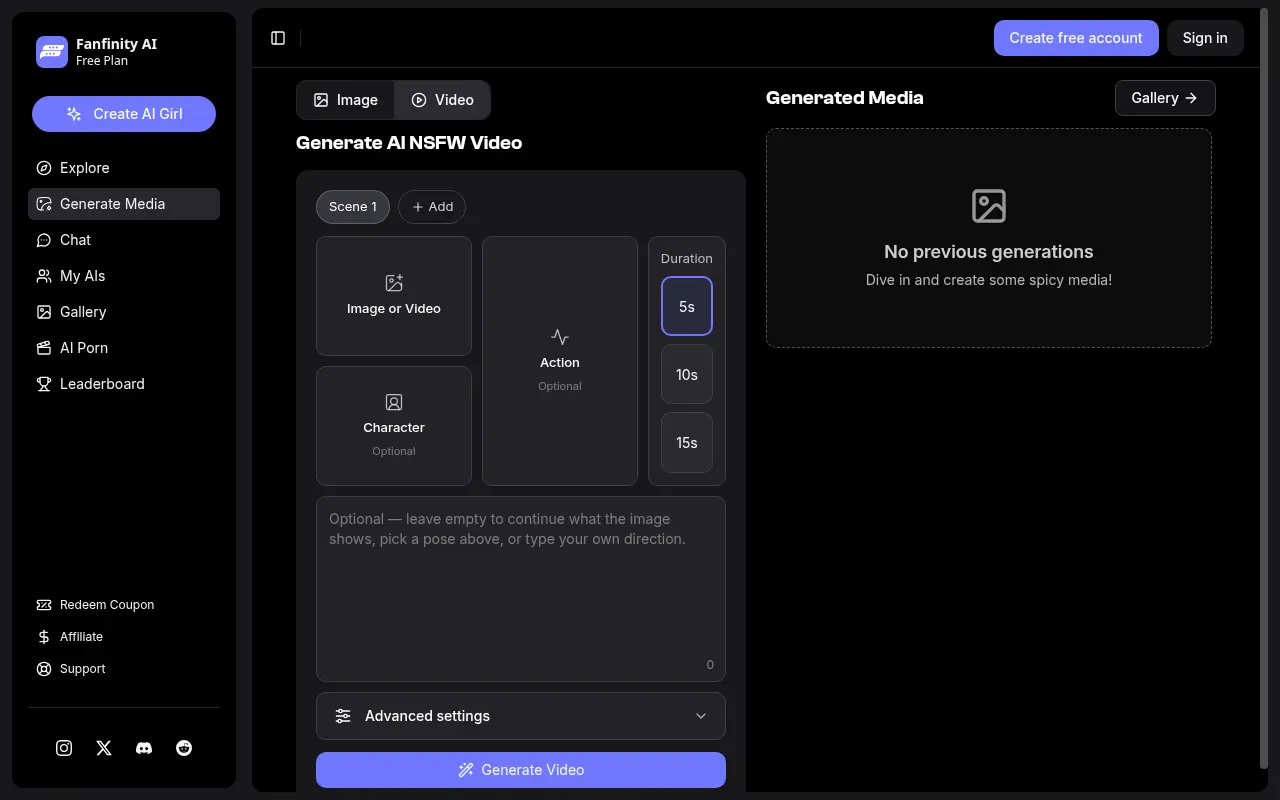
Task: Open the Character selection card
Action: point(394,426)
